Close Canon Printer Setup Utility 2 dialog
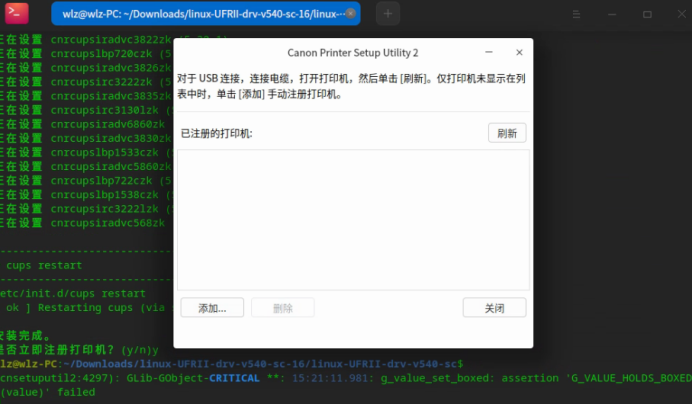This screenshot has height=405, width=692. [519, 52]
